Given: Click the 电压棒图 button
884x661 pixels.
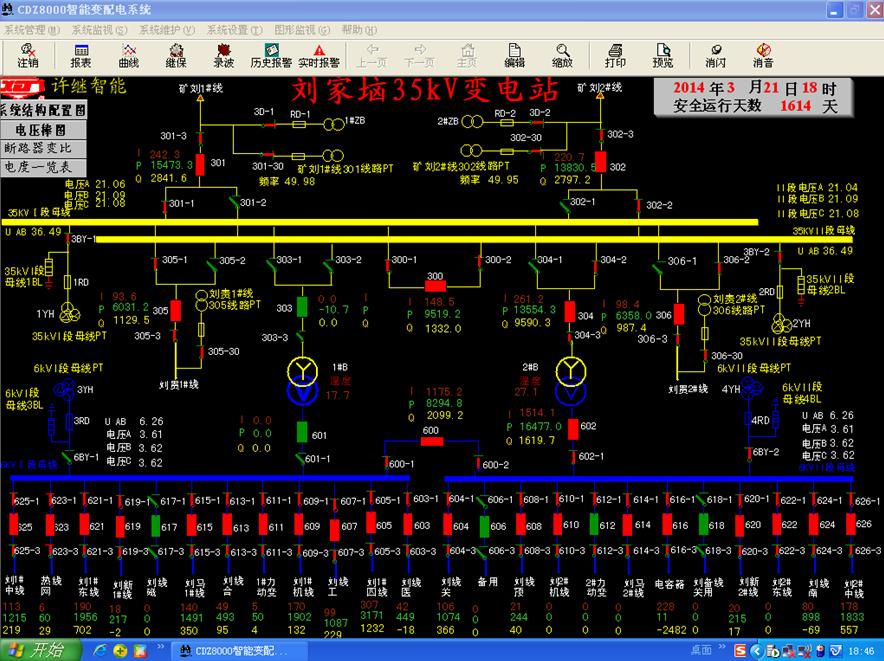Looking at the screenshot, I should pos(40,129).
